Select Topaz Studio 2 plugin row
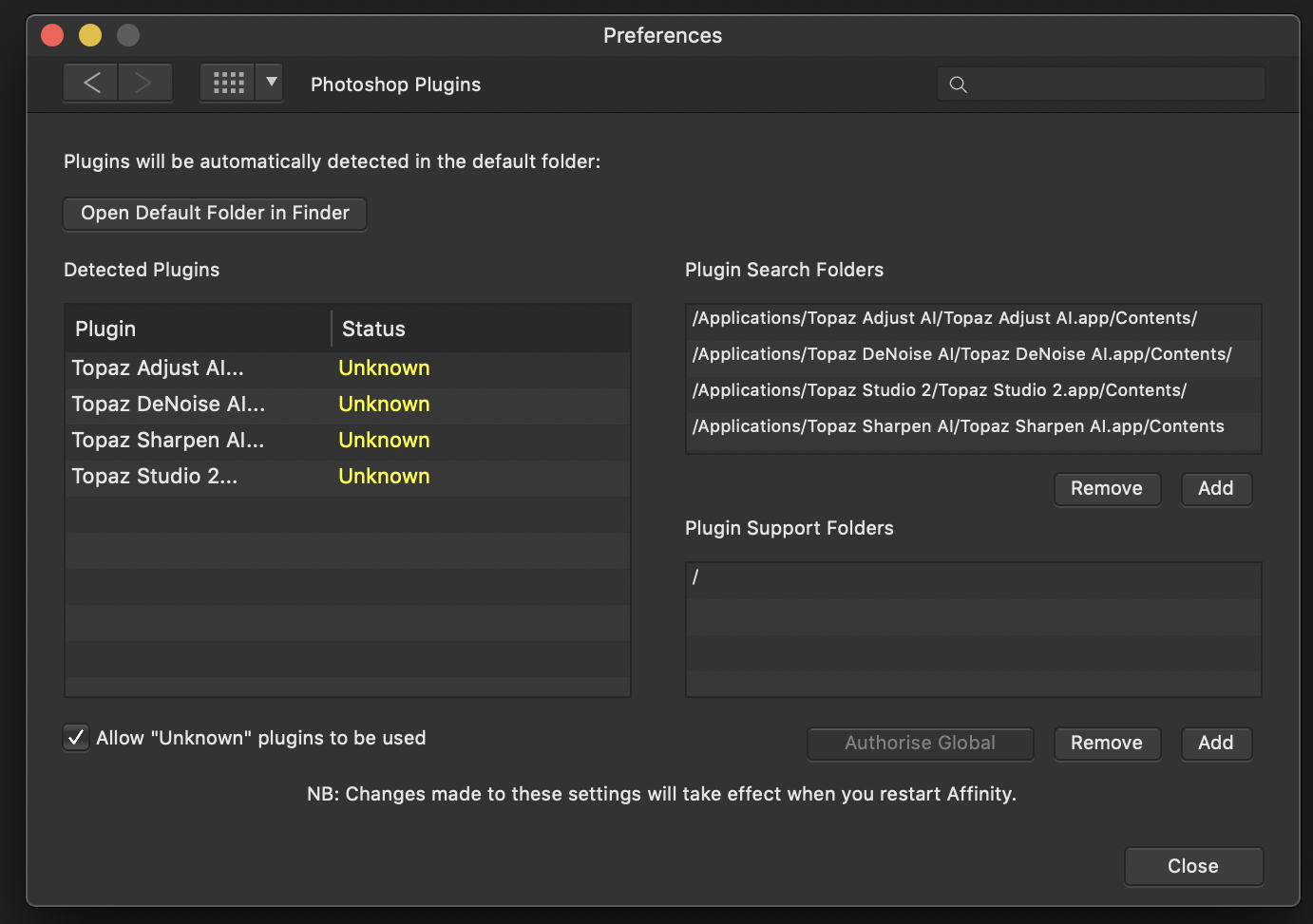The image size is (1313, 924). click(348, 477)
